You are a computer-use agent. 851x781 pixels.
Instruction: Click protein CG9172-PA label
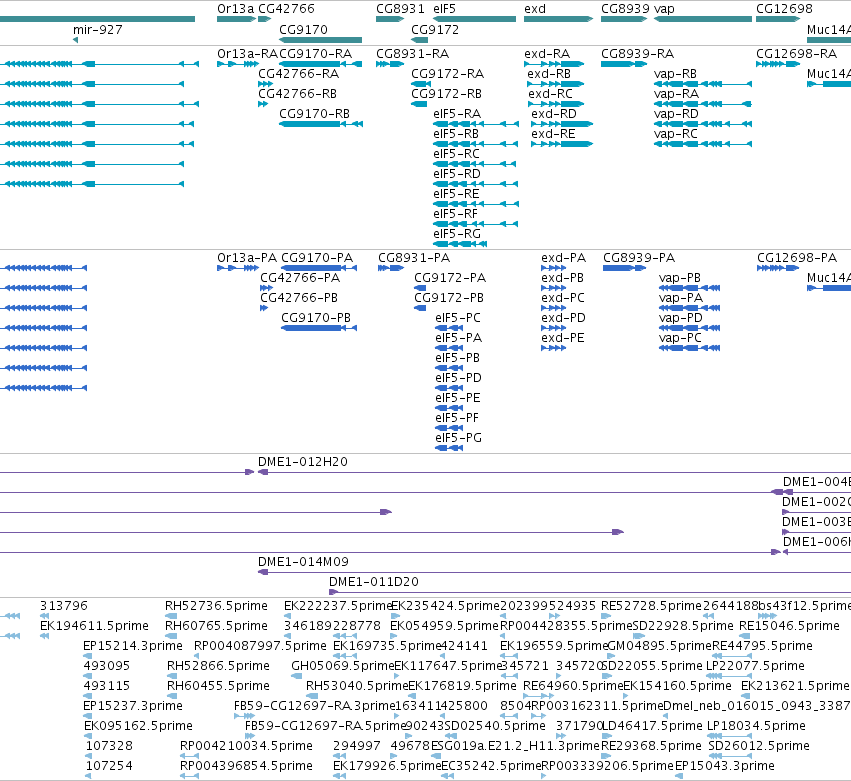[x=450, y=278]
